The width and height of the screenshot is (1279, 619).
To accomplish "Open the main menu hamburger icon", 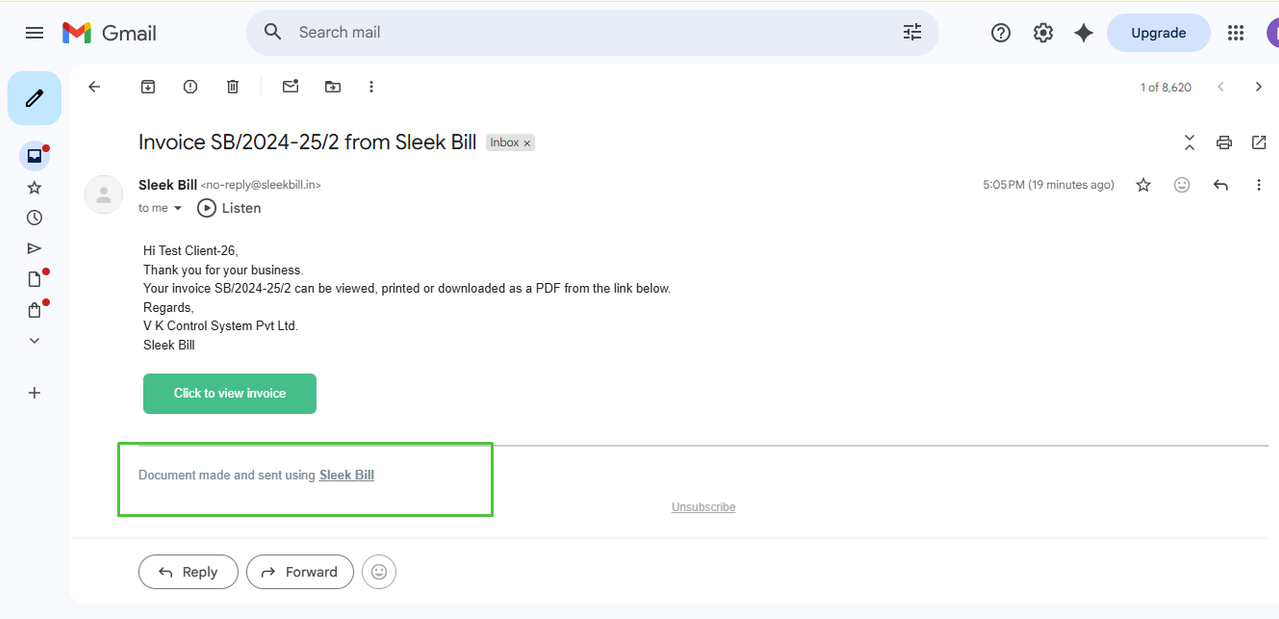I will point(34,33).
